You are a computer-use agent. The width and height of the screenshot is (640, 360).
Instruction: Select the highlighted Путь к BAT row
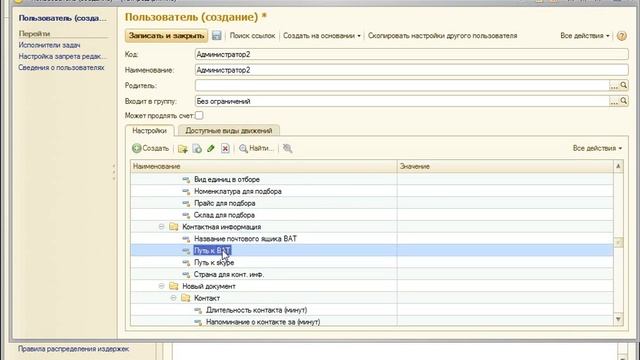click(x=372, y=250)
